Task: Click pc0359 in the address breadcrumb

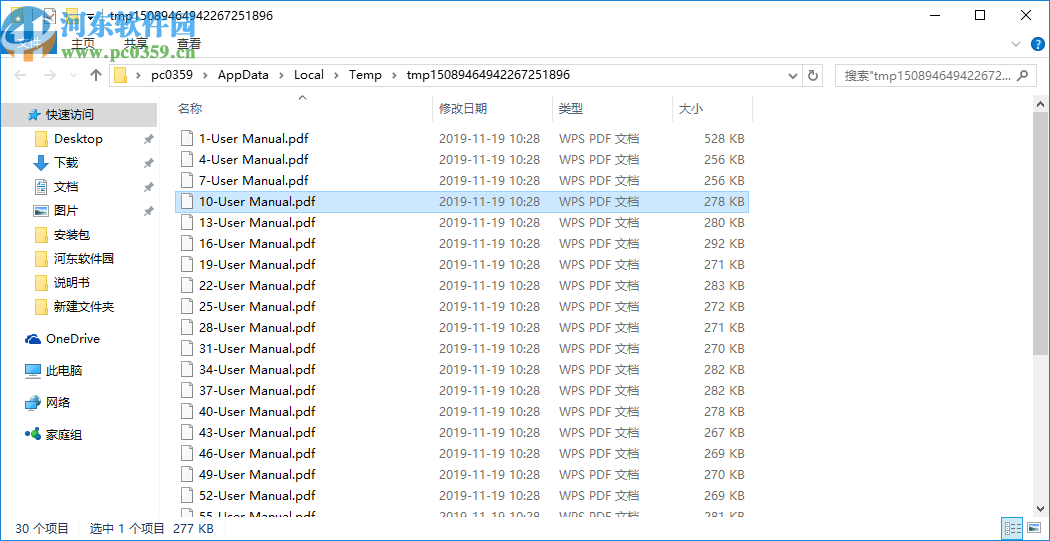Action: (171, 75)
